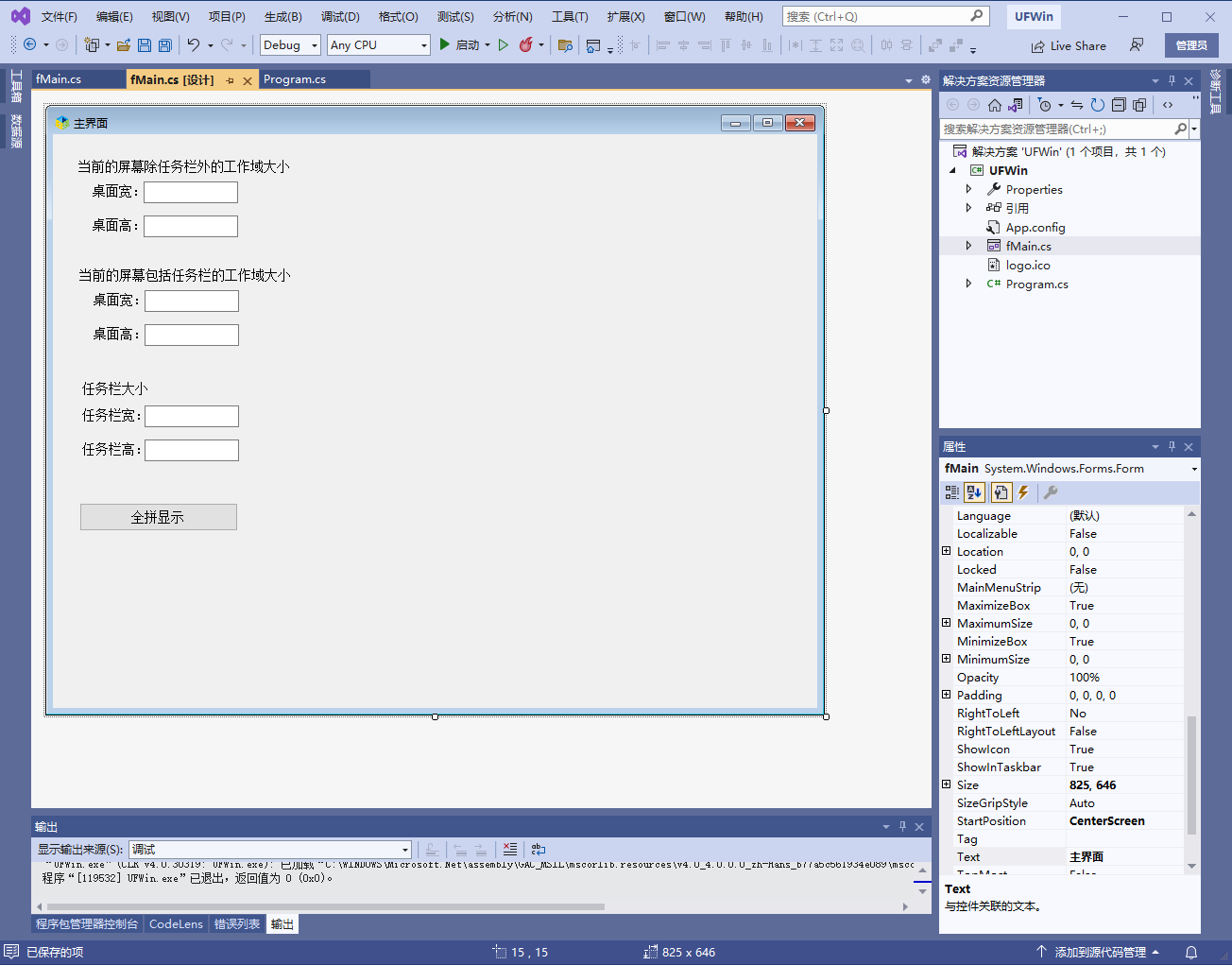This screenshot has height=965, width=1232.
Task: Click Home icon in Solution Explorer
Action: pos(995,105)
